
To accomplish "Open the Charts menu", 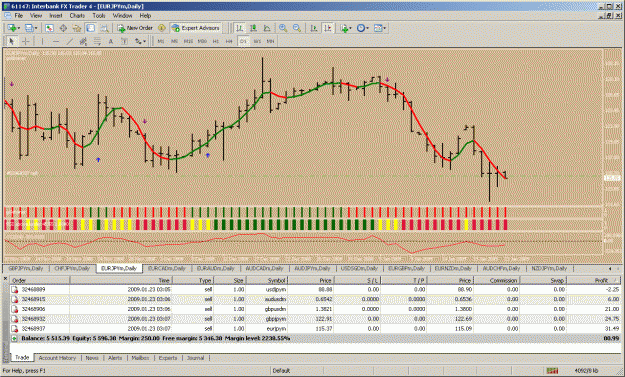I will (x=77, y=16).
